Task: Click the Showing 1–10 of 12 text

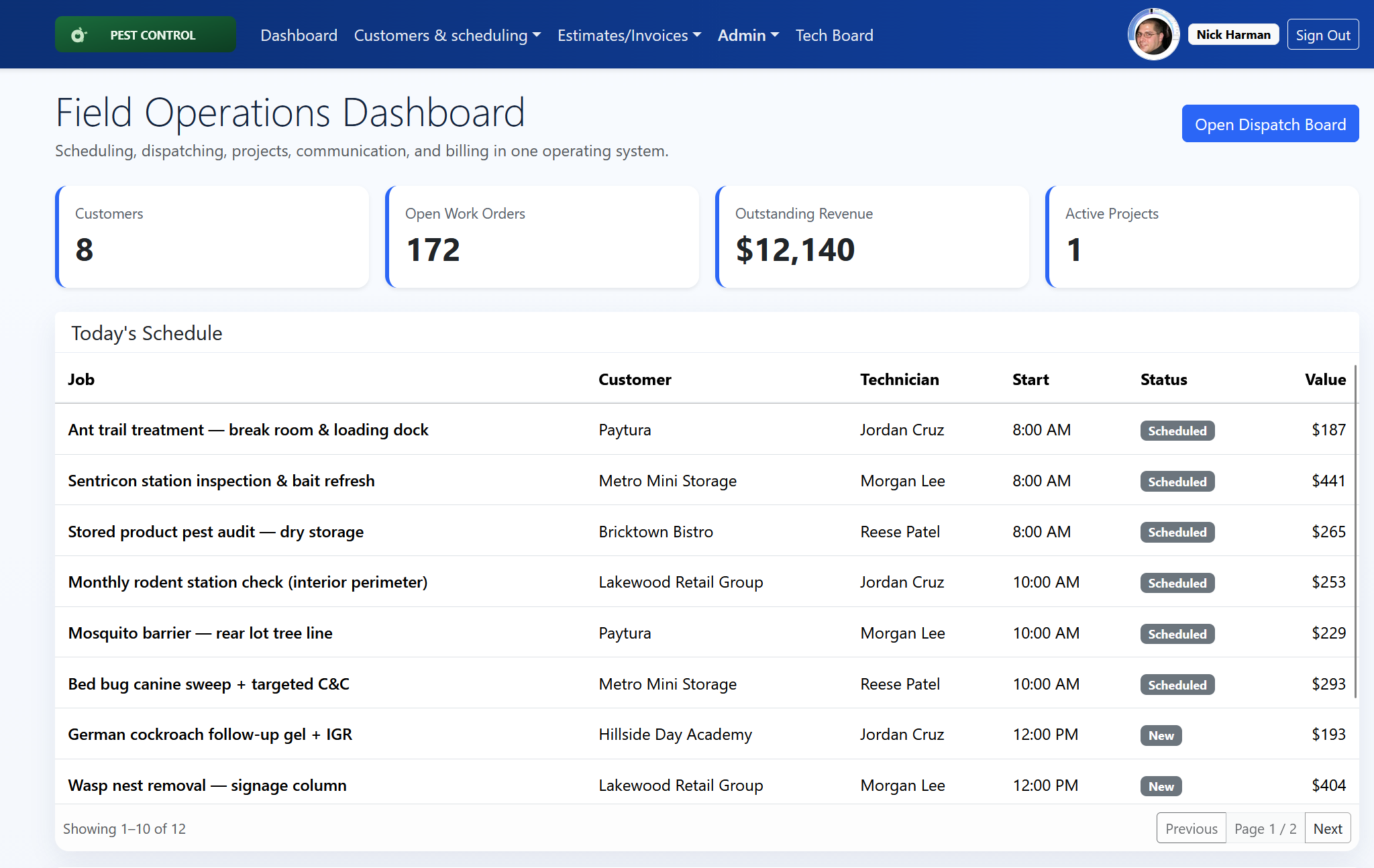Action: pyautogui.click(x=124, y=828)
